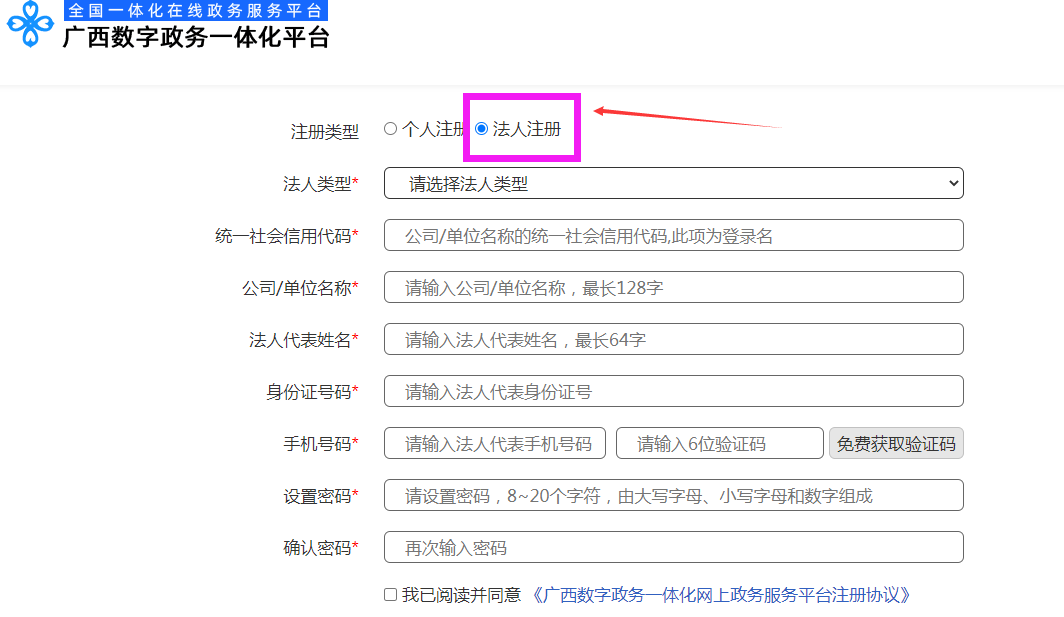
Task: Click the 请输入6位验证码 field
Action: pos(720,443)
